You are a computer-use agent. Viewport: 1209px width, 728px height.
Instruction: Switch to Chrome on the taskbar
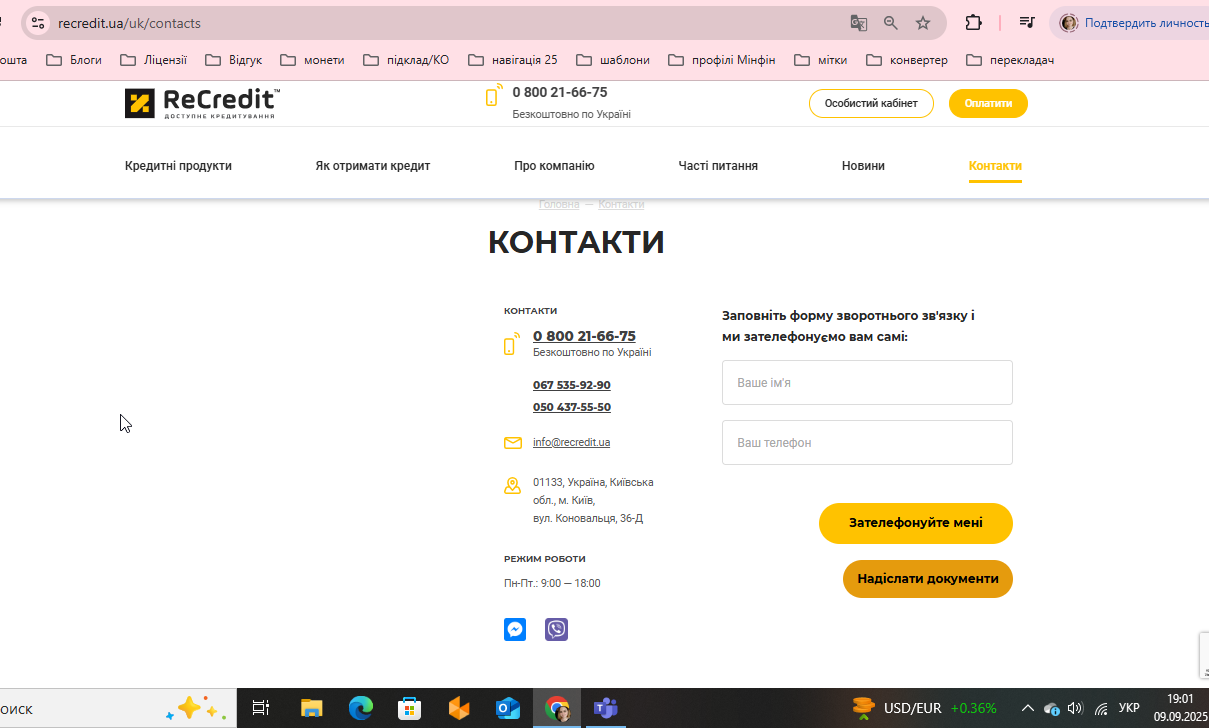557,708
